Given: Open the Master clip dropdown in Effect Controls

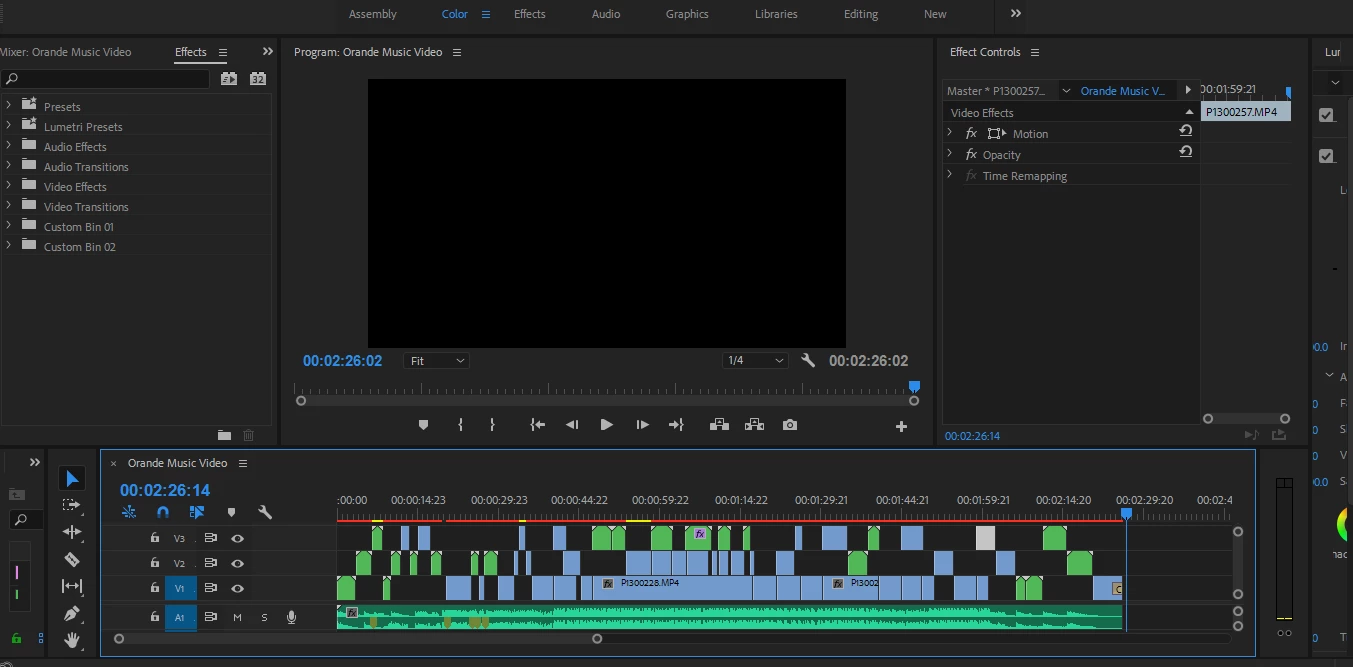Looking at the screenshot, I should [x=1066, y=90].
